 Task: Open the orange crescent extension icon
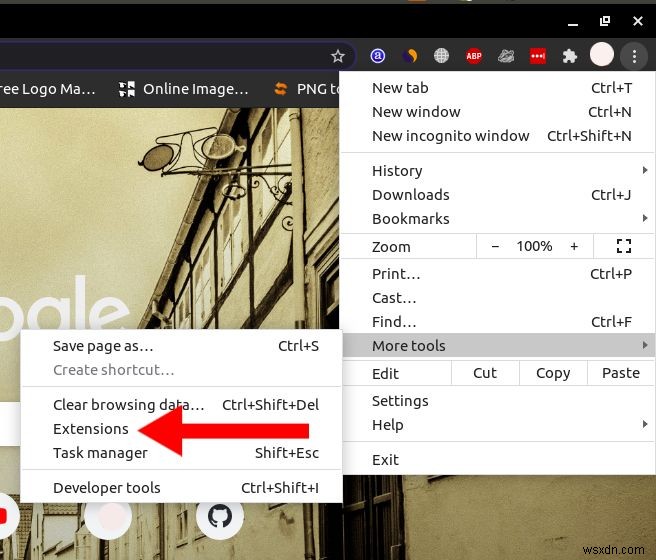(x=410, y=56)
